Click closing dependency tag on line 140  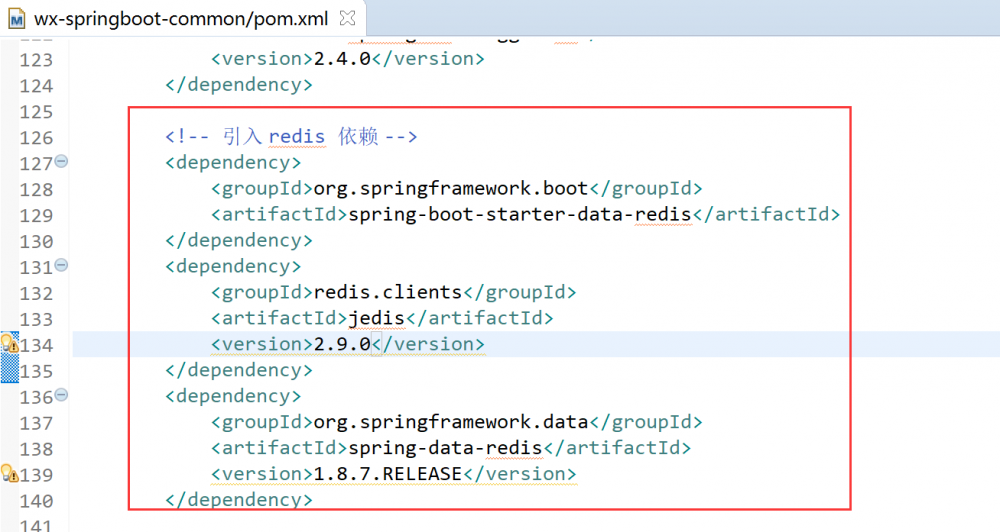pyautogui.click(x=239, y=499)
